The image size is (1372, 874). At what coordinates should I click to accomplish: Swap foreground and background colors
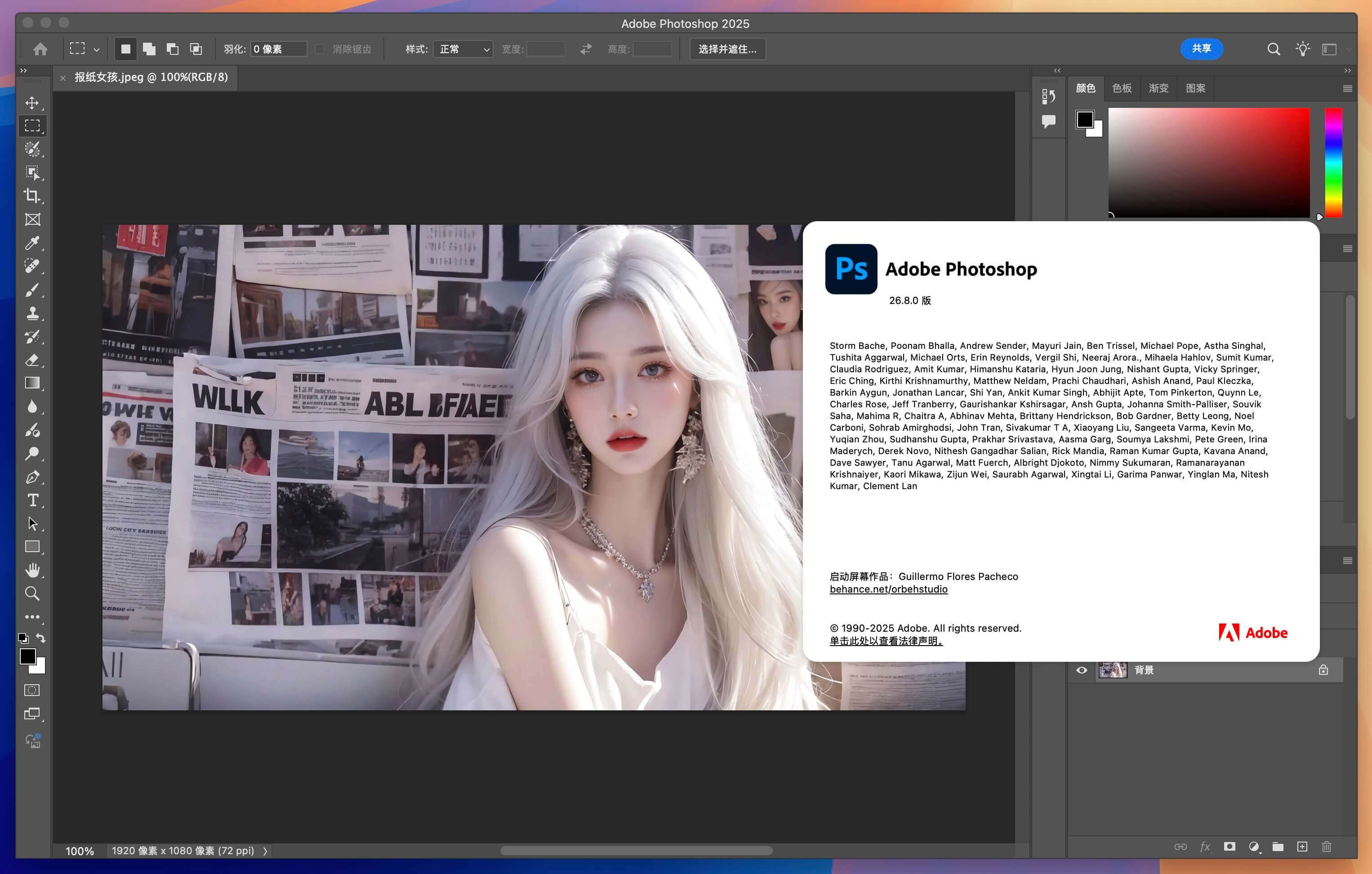(40, 638)
